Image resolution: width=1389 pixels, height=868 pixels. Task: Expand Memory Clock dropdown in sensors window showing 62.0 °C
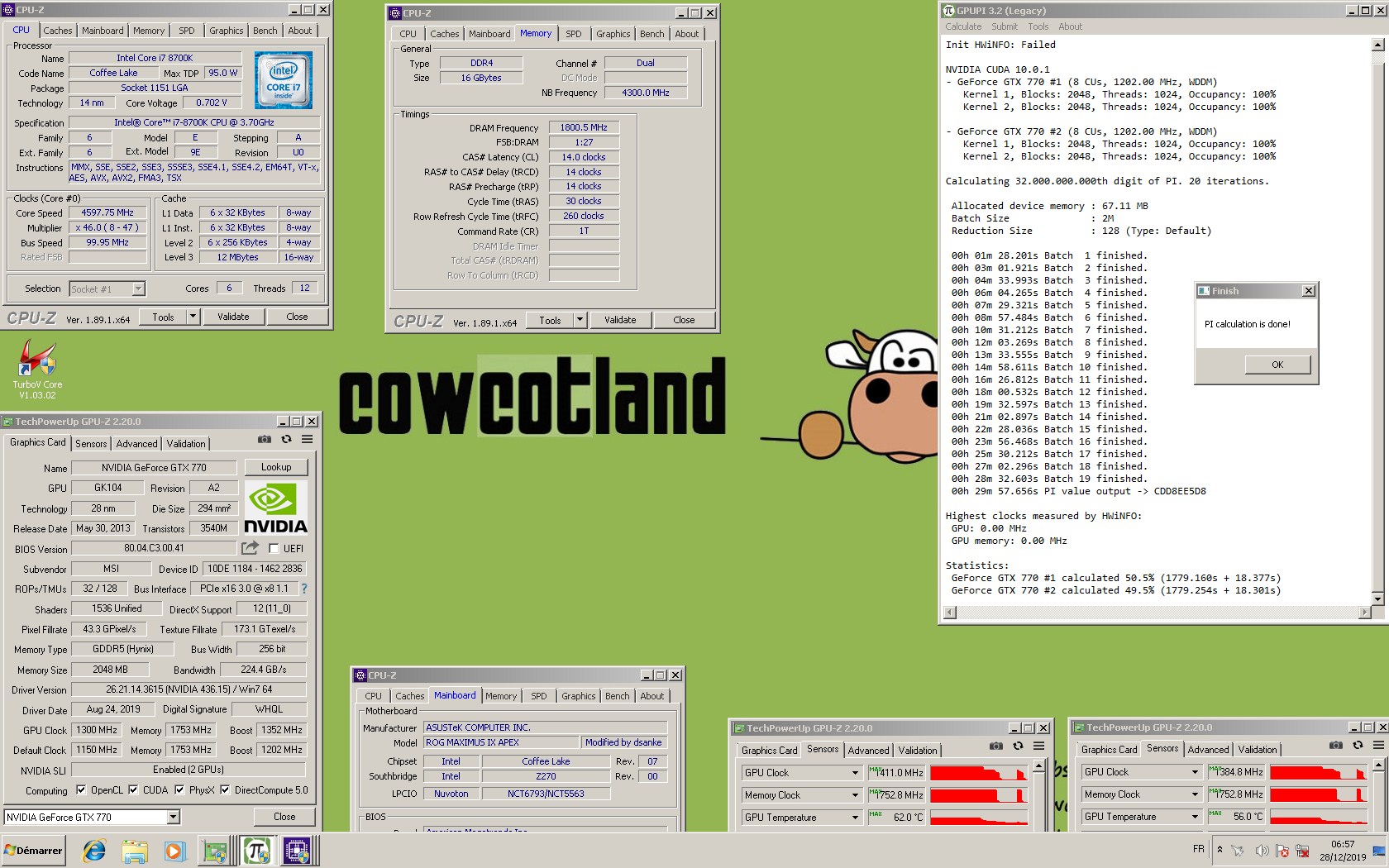[855, 795]
